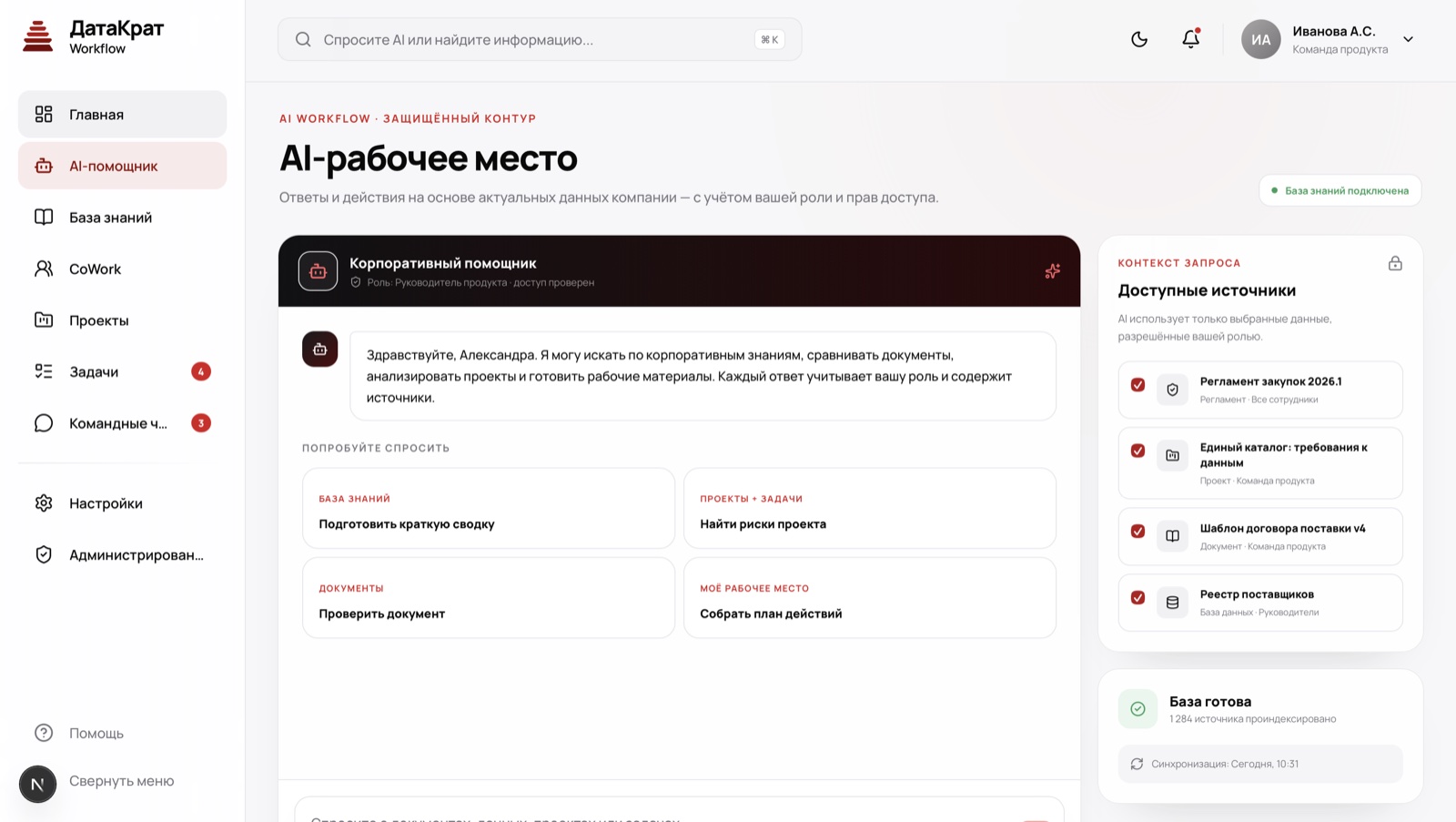The height and width of the screenshot is (822, 1456).
Task: Open Проекты in sidebar
Action: click(x=122, y=320)
